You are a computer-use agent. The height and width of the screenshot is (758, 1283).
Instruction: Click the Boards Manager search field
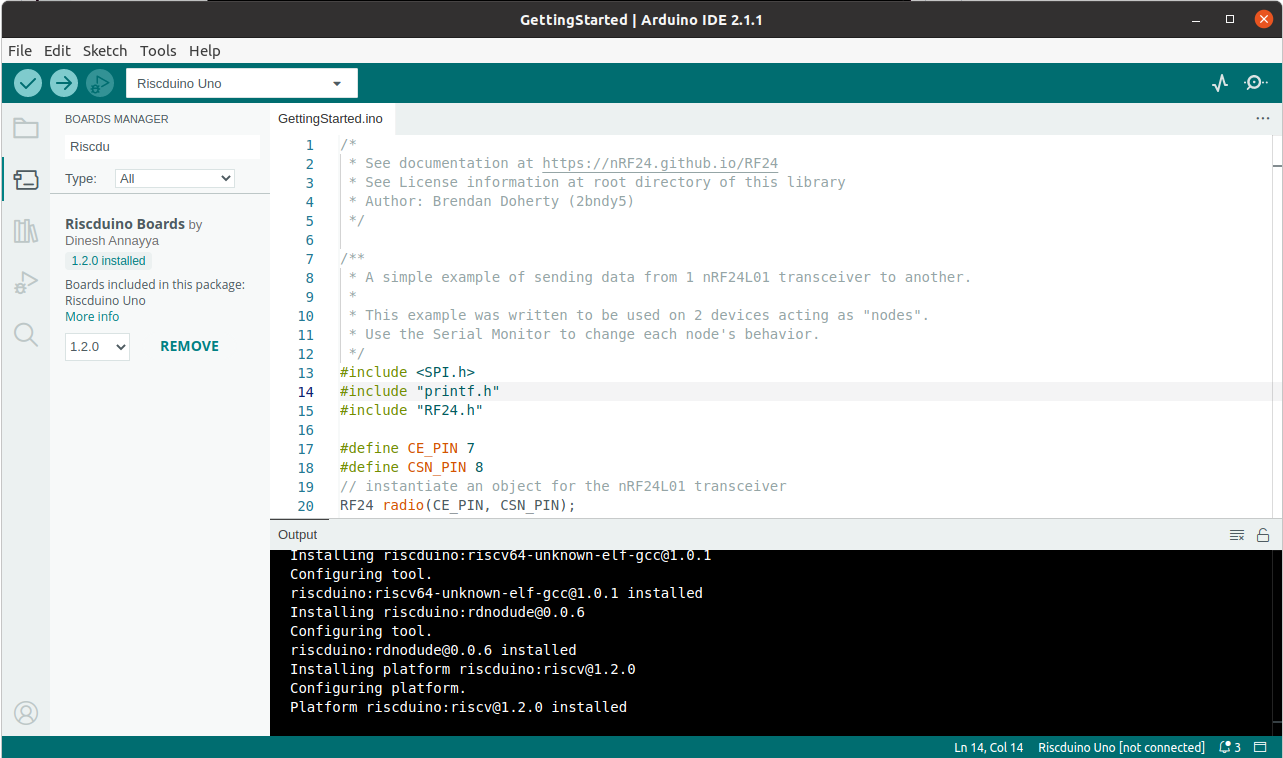pos(162,146)
